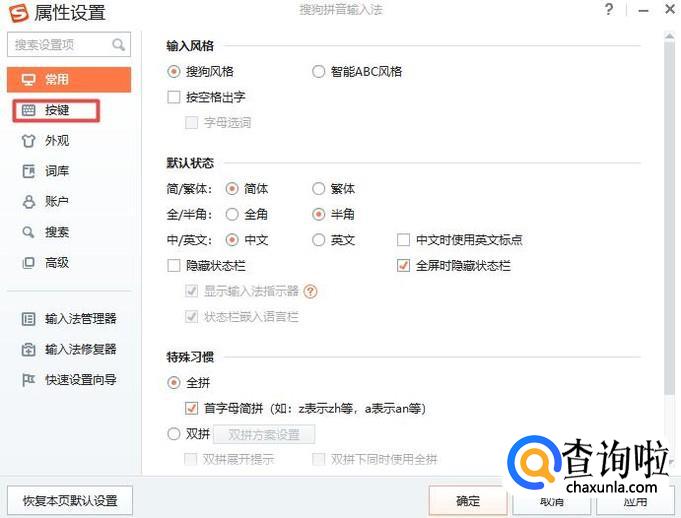Select 简体 radio option
This screenshot has height=518, width=681.
(232, 189)
